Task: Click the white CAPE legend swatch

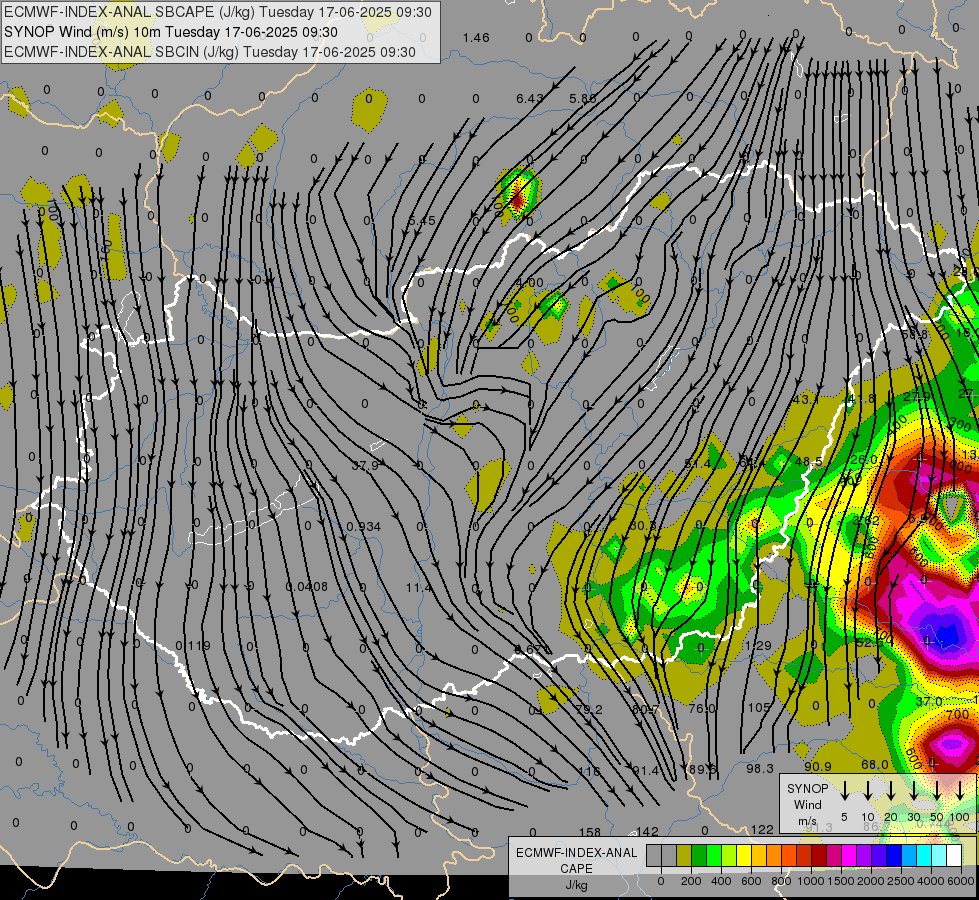Action: (953, 855)
